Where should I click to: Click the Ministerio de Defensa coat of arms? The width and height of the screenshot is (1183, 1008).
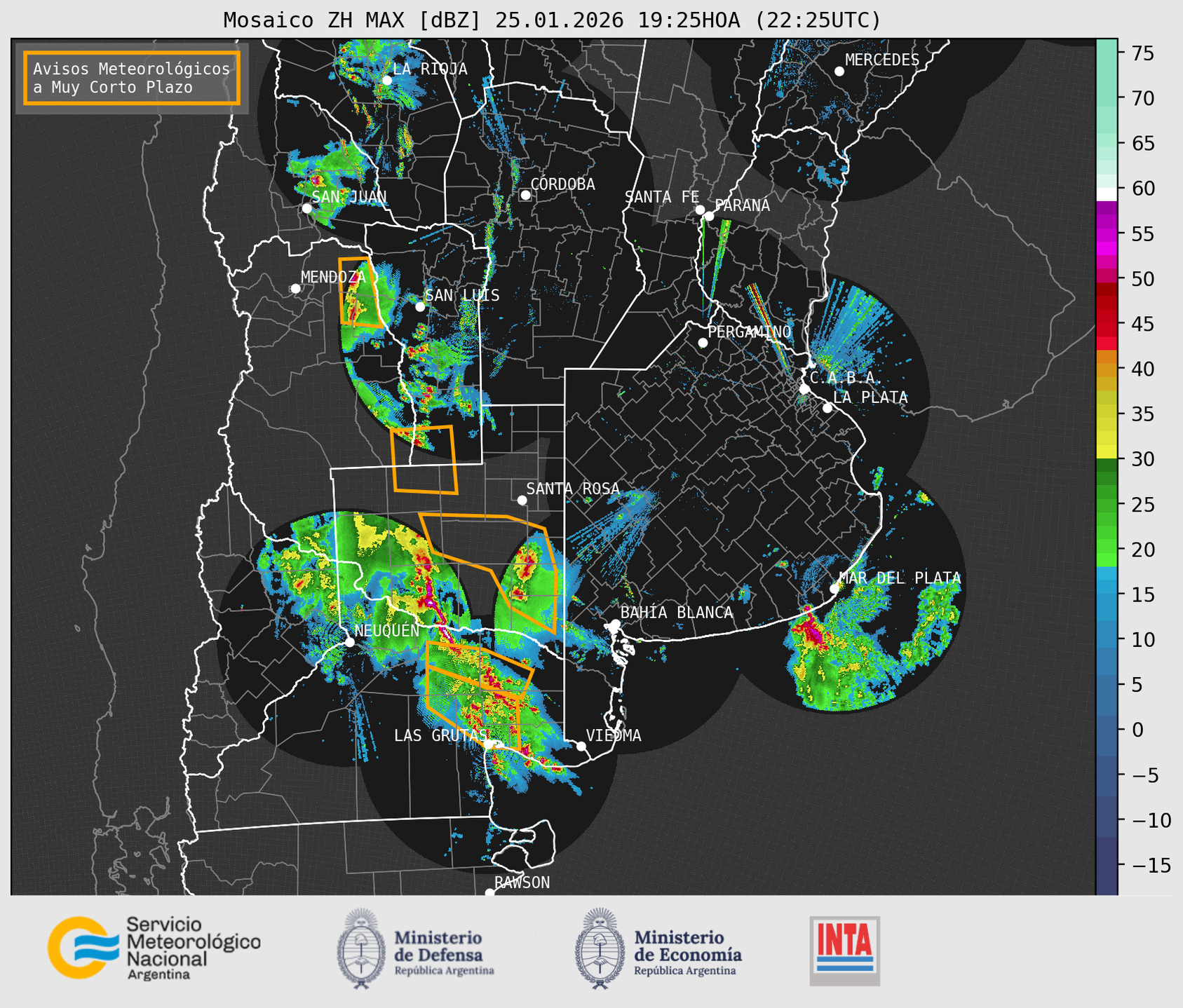tap(361, 948)
